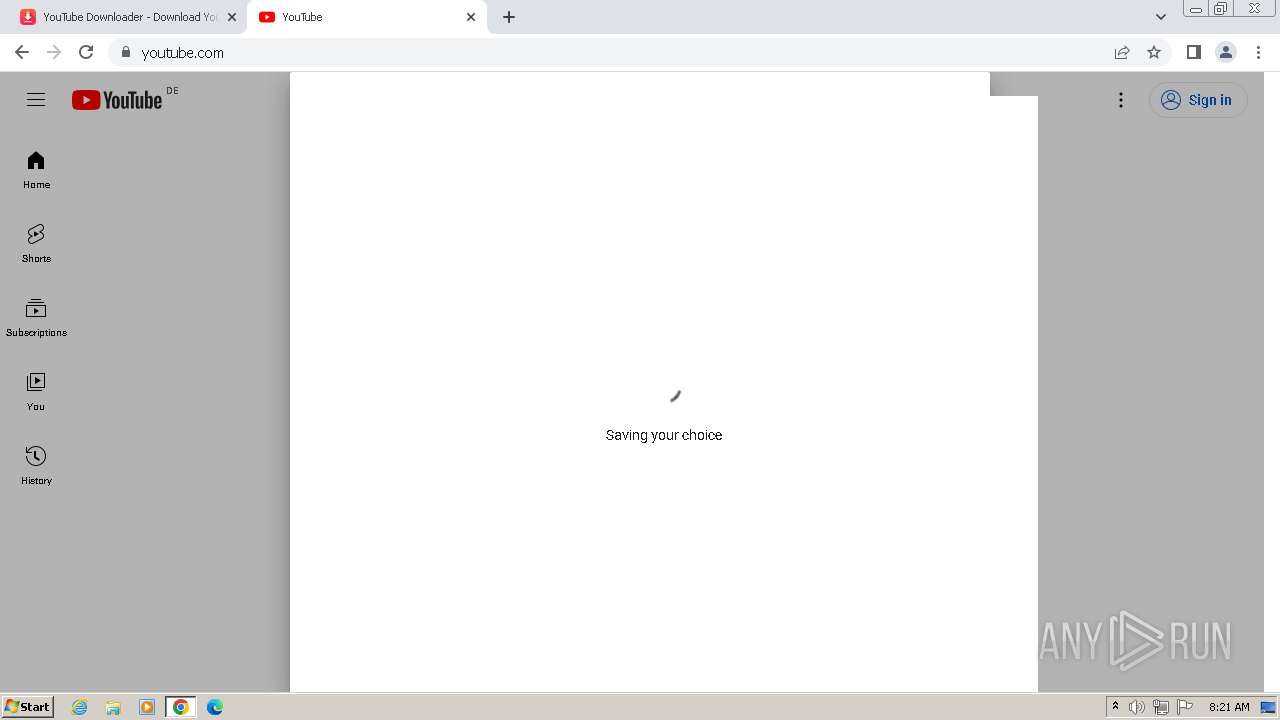Go forward in browser history
This screenshot has height=720, width=1280.
click(x=54, y=52)
